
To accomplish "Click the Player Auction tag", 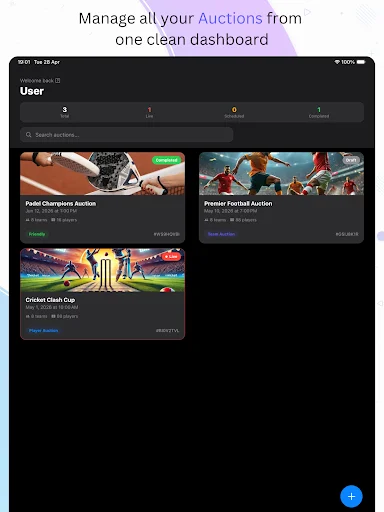I will pos(43,330).
